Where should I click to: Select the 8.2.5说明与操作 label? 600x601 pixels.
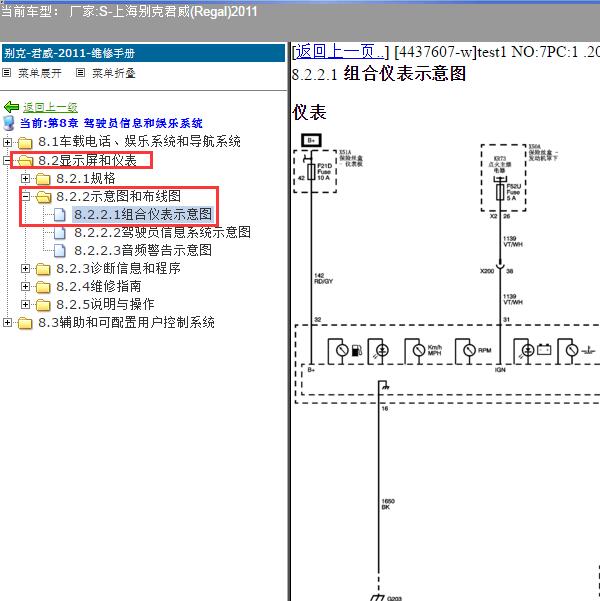pyautogui.click(x=105, y=304)
